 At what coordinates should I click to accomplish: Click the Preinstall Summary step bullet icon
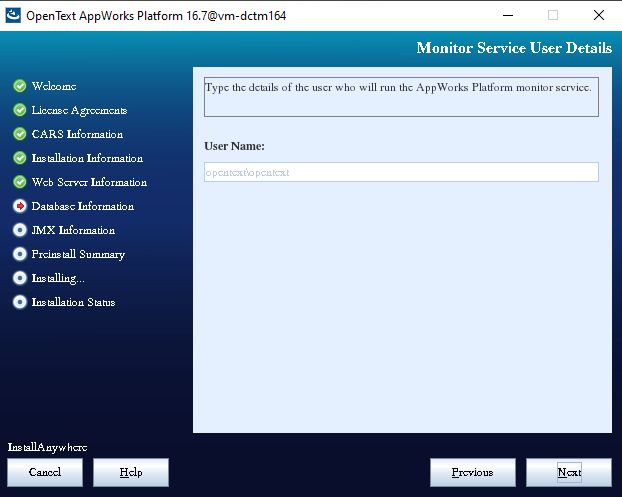tap(19, 254)
